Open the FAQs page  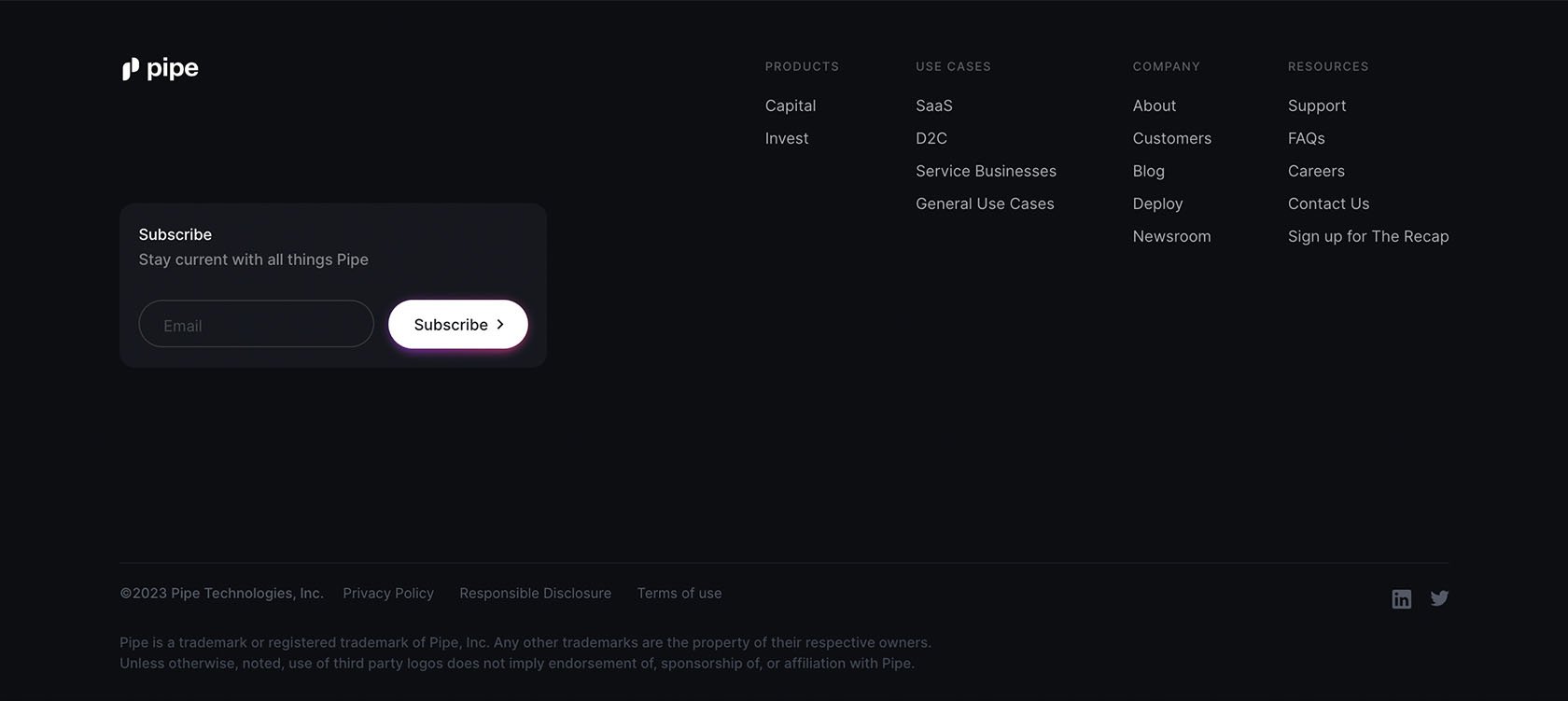tap(1307, 138)
